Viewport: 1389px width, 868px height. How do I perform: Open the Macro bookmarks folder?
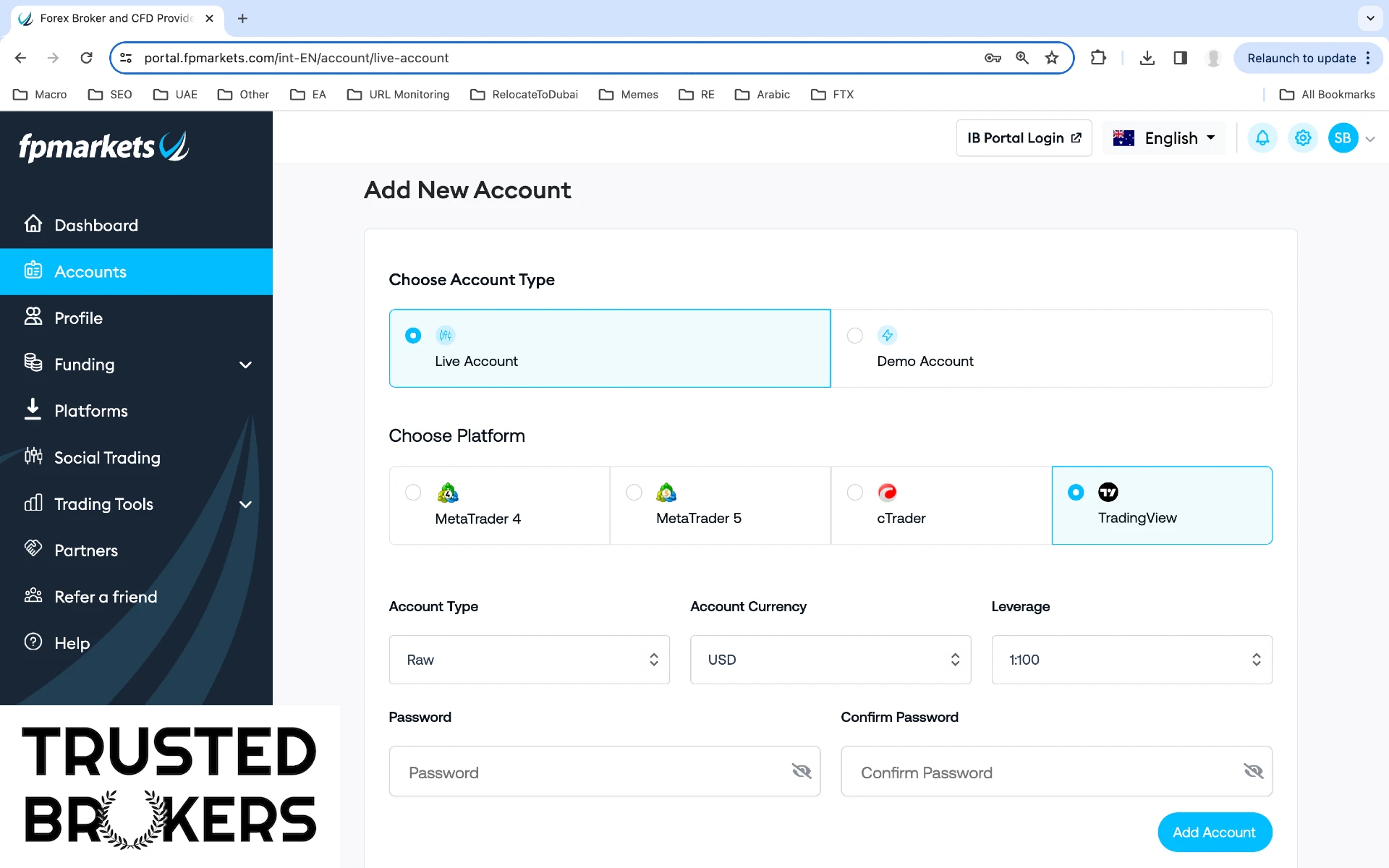click(x=41, y=95)
